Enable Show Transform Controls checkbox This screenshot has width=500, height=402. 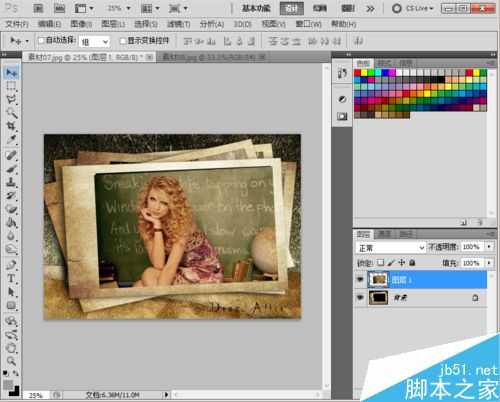pos(123,41)
